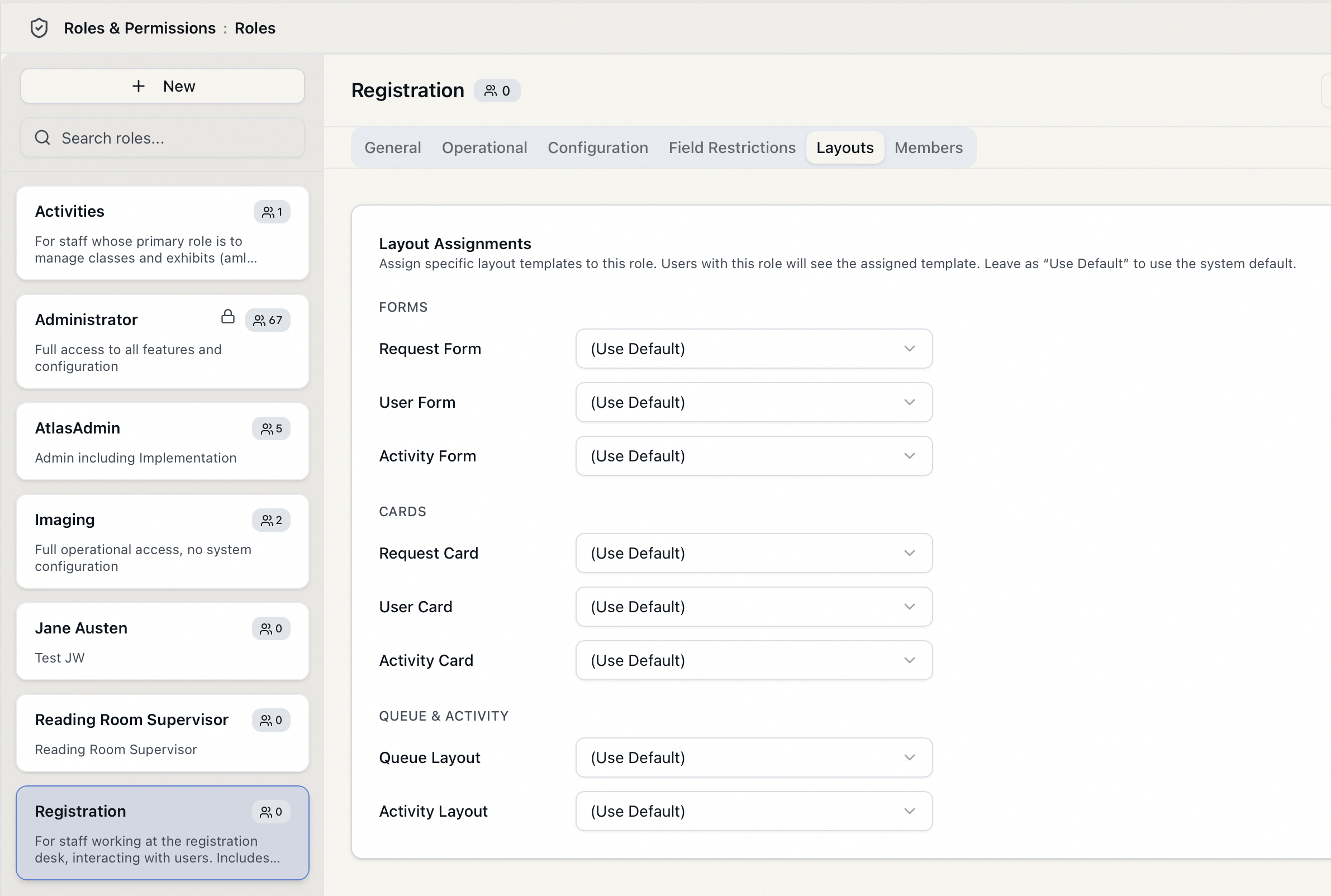
Task: Click the Activity Layout label
Action: pyautogui.click(x=433, y=812)
